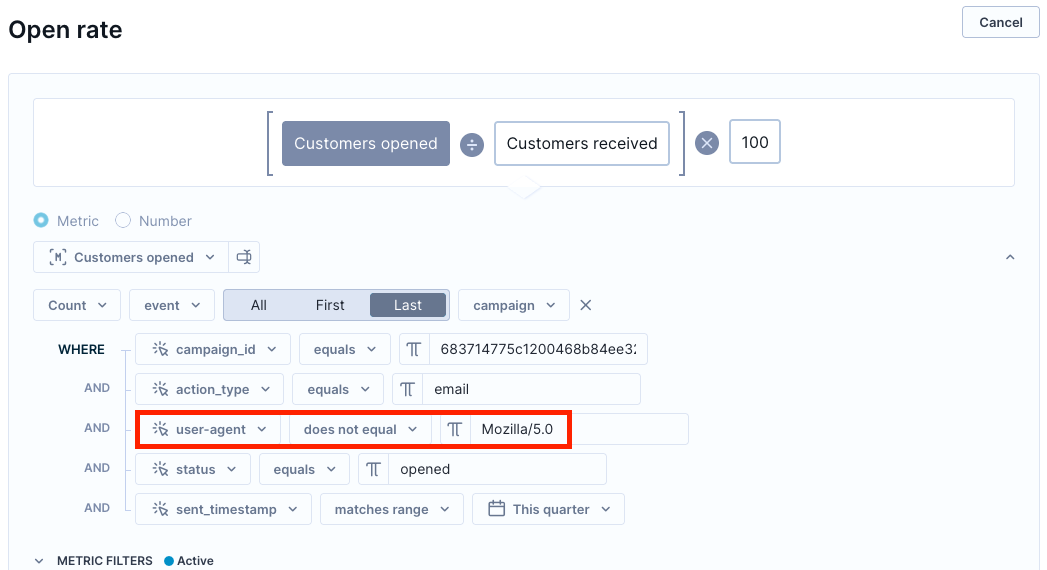The height and width of the screenshot is (570, 1047).
Task: Open the does not equal operator dropdown
Action: (x=360, y=429)
